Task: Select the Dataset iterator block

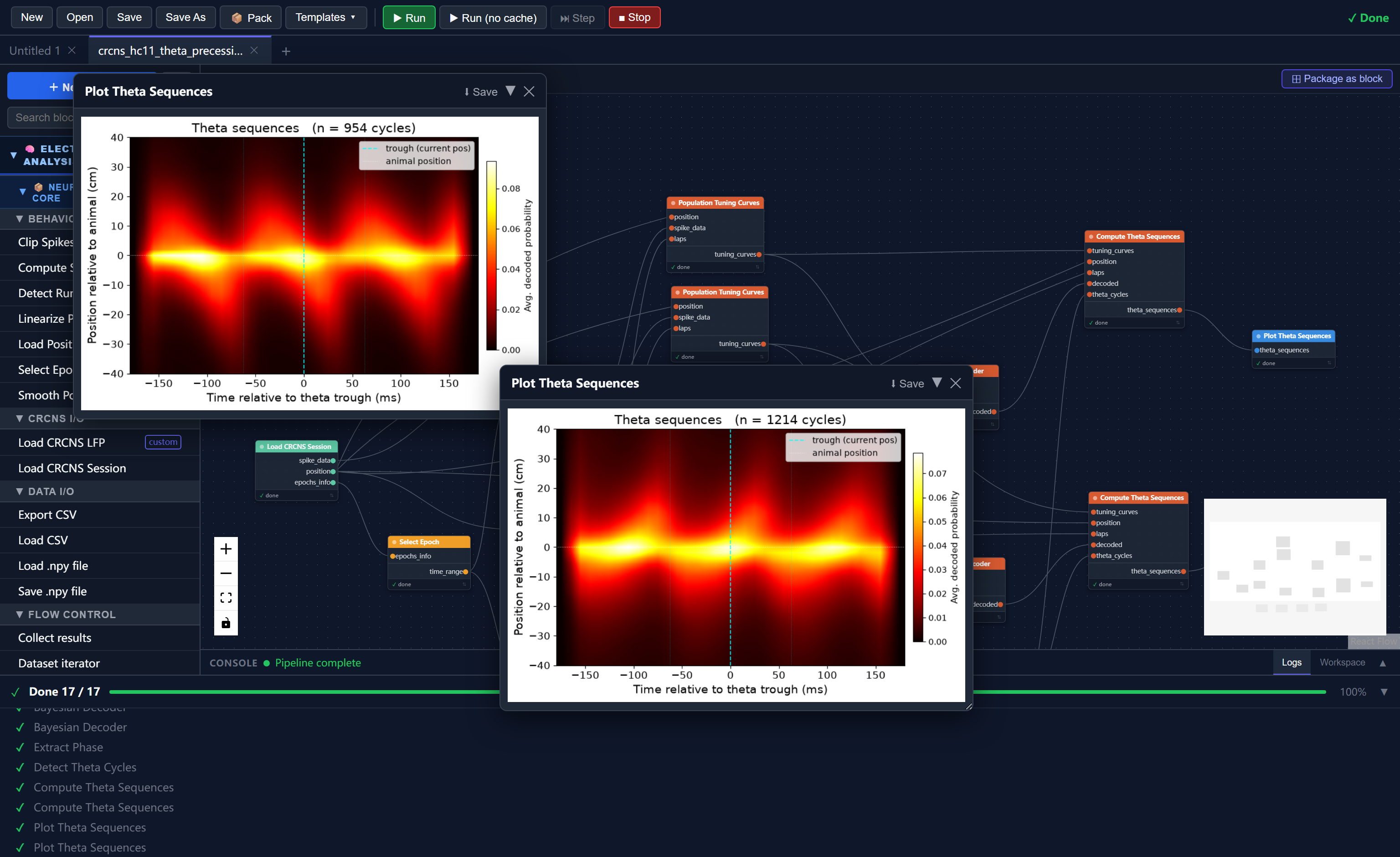Action: click(x=99, y=663)
